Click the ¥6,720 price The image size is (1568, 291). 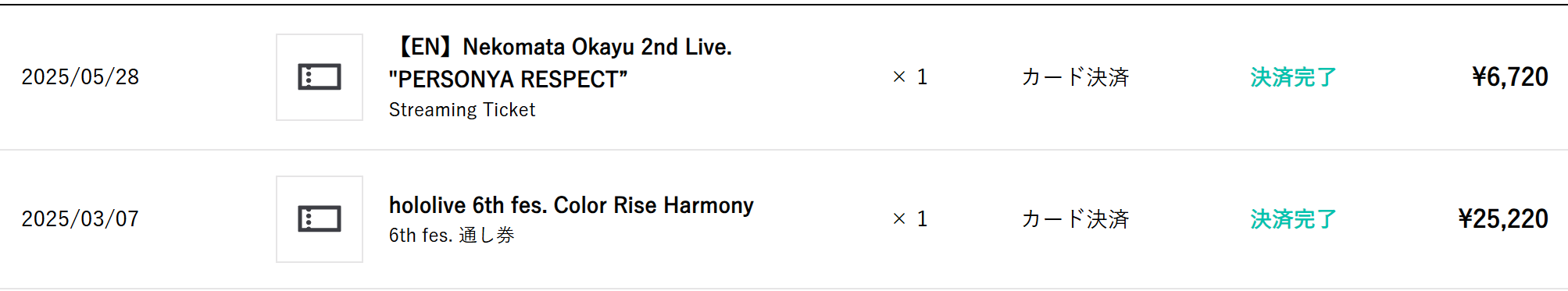[1510, 77]
